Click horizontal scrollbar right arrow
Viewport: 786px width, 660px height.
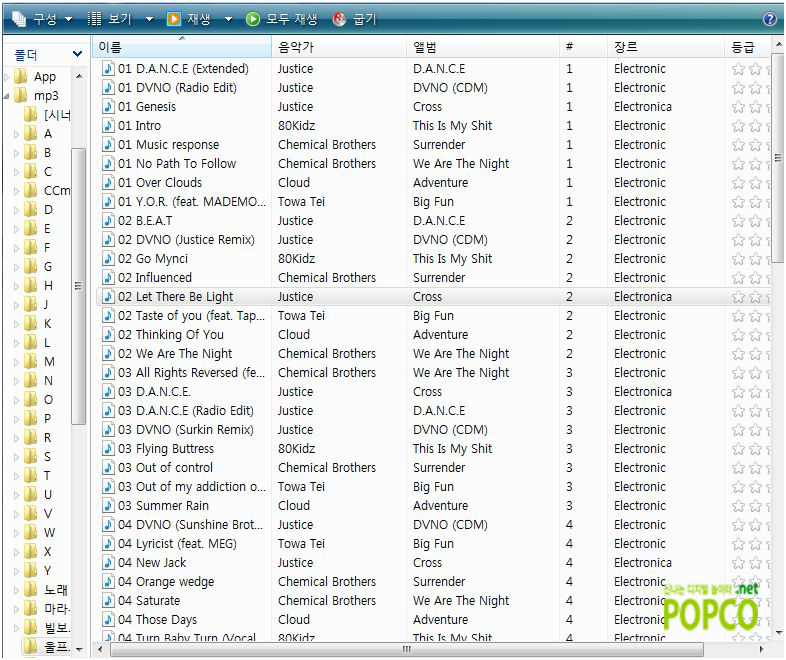pos(762,649)
